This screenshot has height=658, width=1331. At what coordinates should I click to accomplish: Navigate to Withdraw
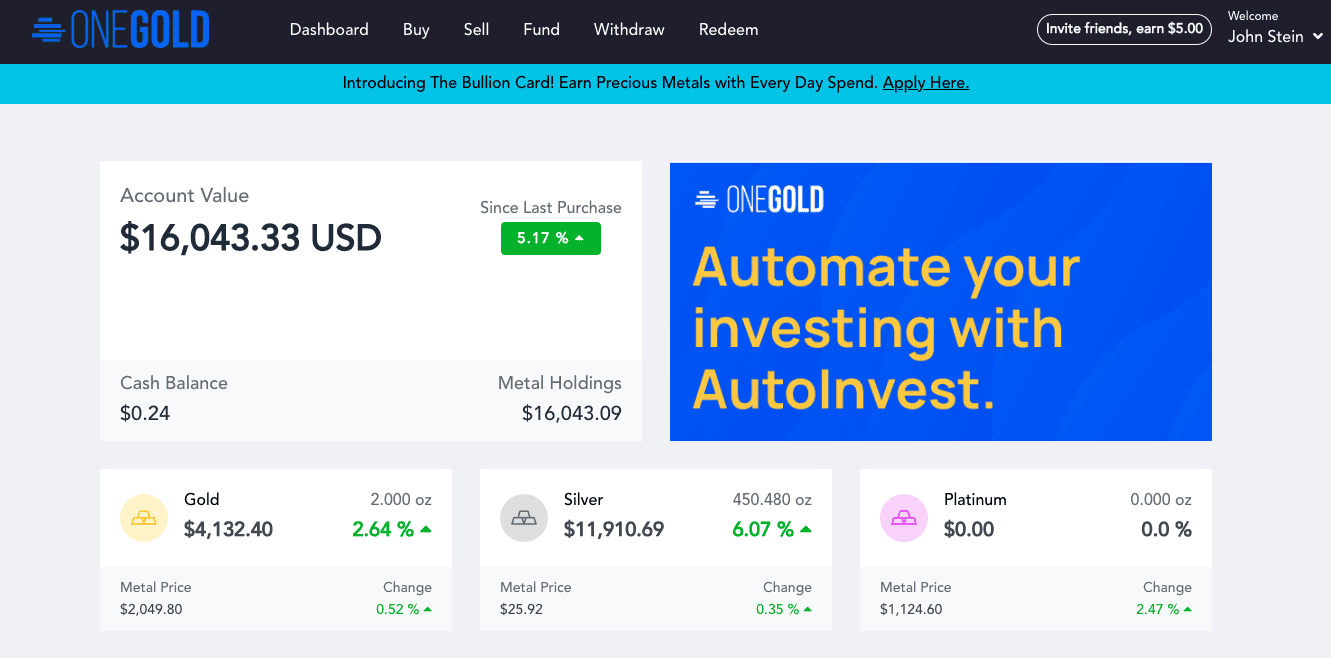[629, 30]
